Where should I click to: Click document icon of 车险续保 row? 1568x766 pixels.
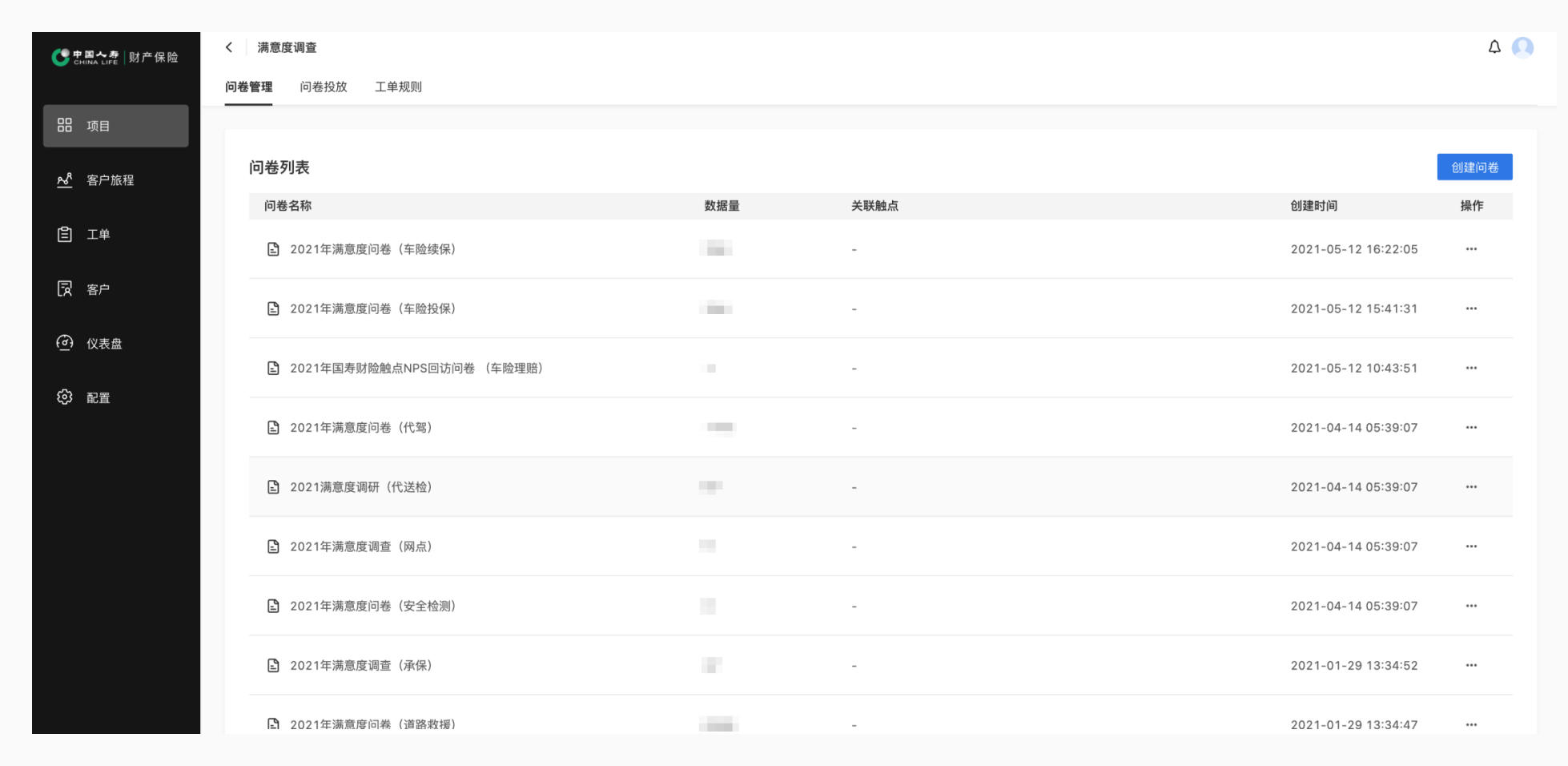273,249
